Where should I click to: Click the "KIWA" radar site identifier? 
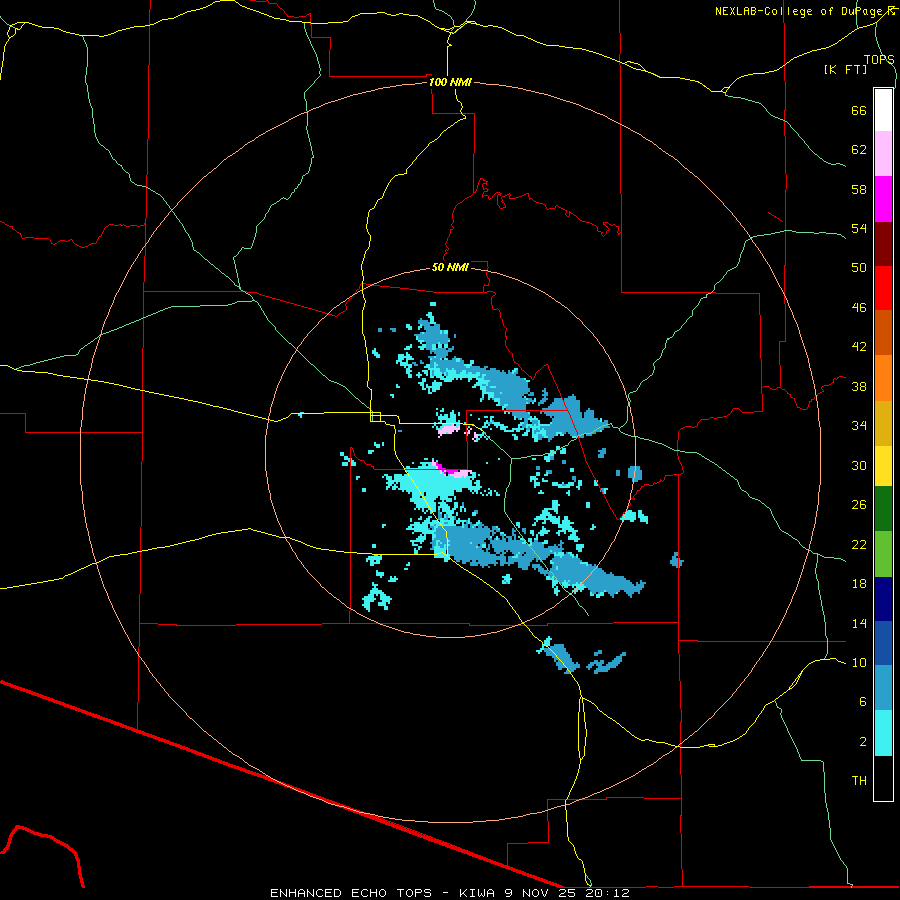[477, 893]
